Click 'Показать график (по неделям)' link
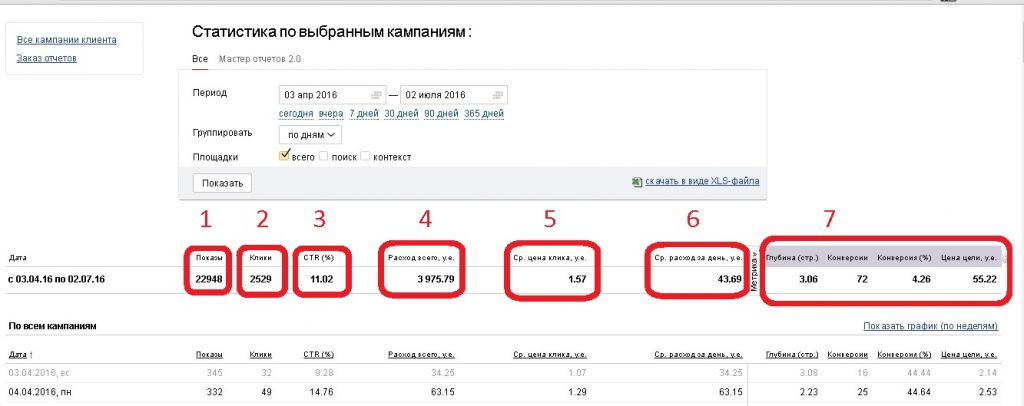Viewport: 1024px width, 406px height. (x=937, y=327)
